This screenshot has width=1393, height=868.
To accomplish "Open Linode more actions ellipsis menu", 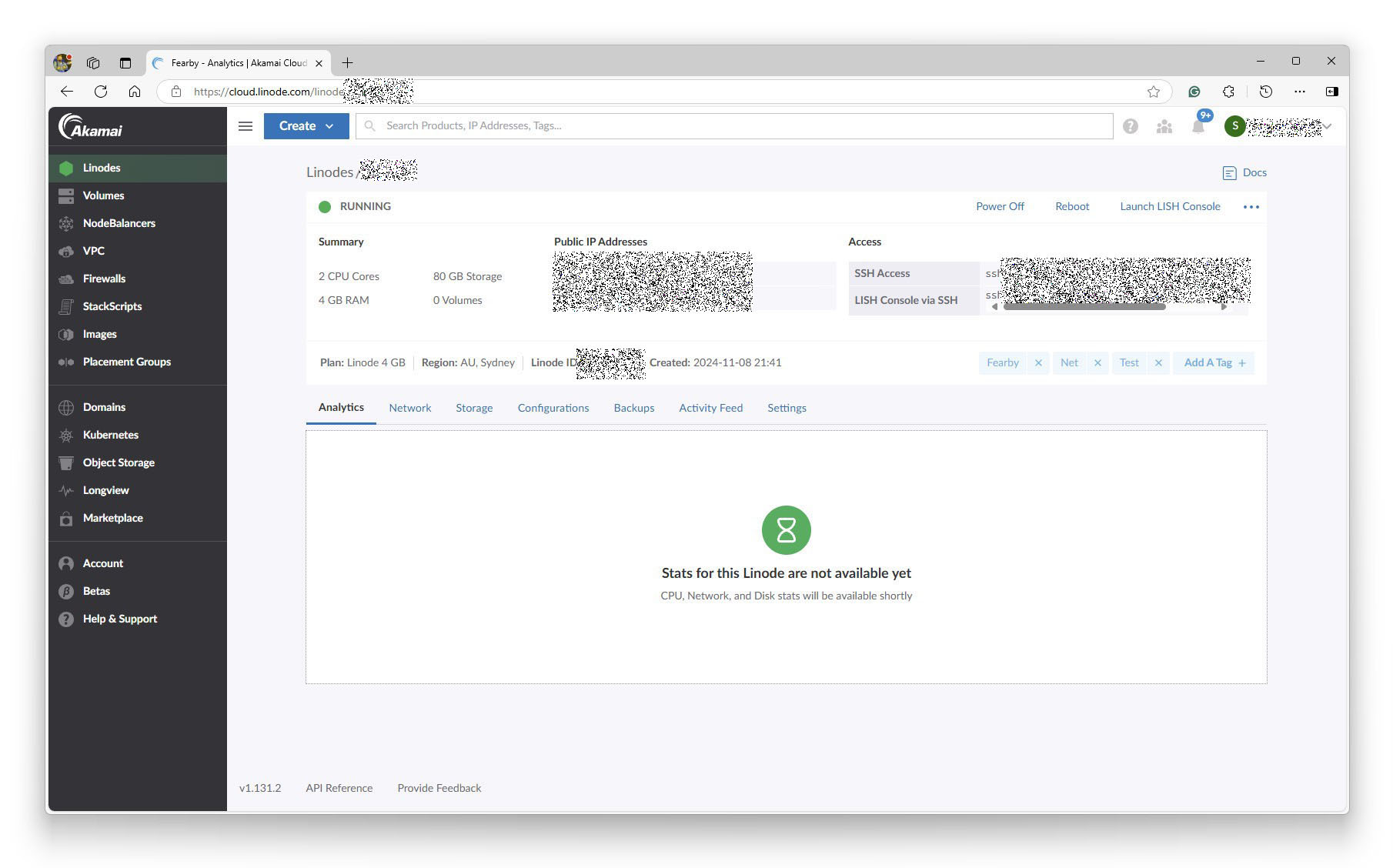I will pos(1251,207).
